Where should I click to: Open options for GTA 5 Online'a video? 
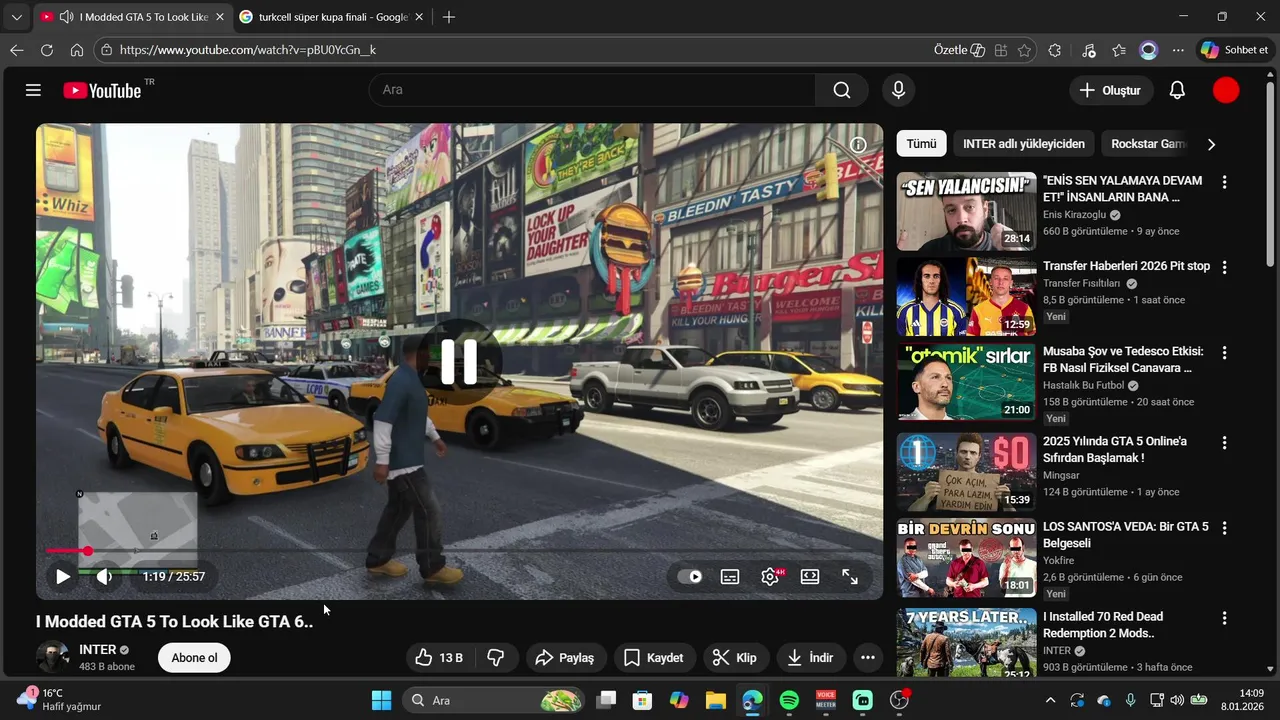(1224, 442)
